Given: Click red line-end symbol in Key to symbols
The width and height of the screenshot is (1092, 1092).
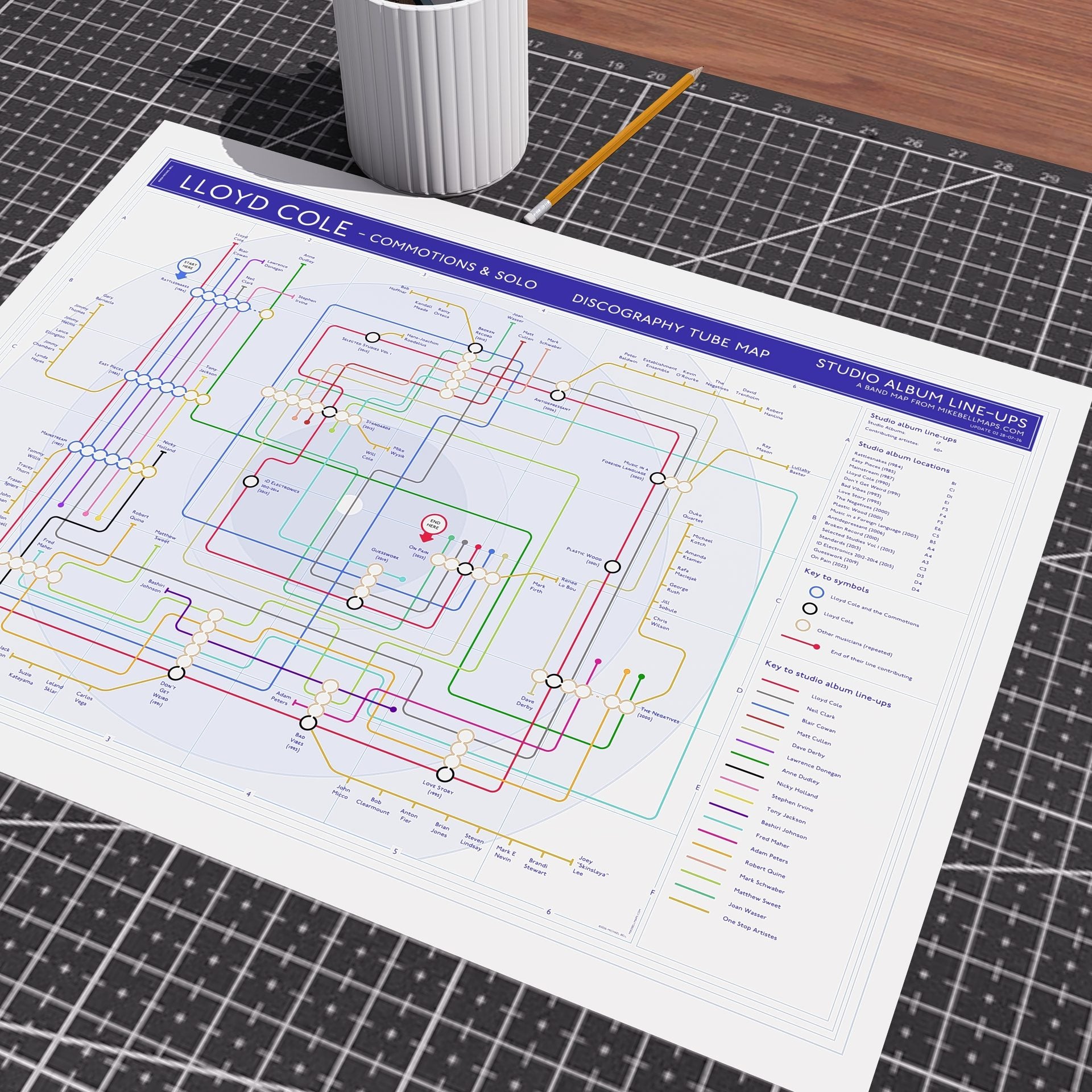Looking at the screenshot, I should [x=800, y=641].
